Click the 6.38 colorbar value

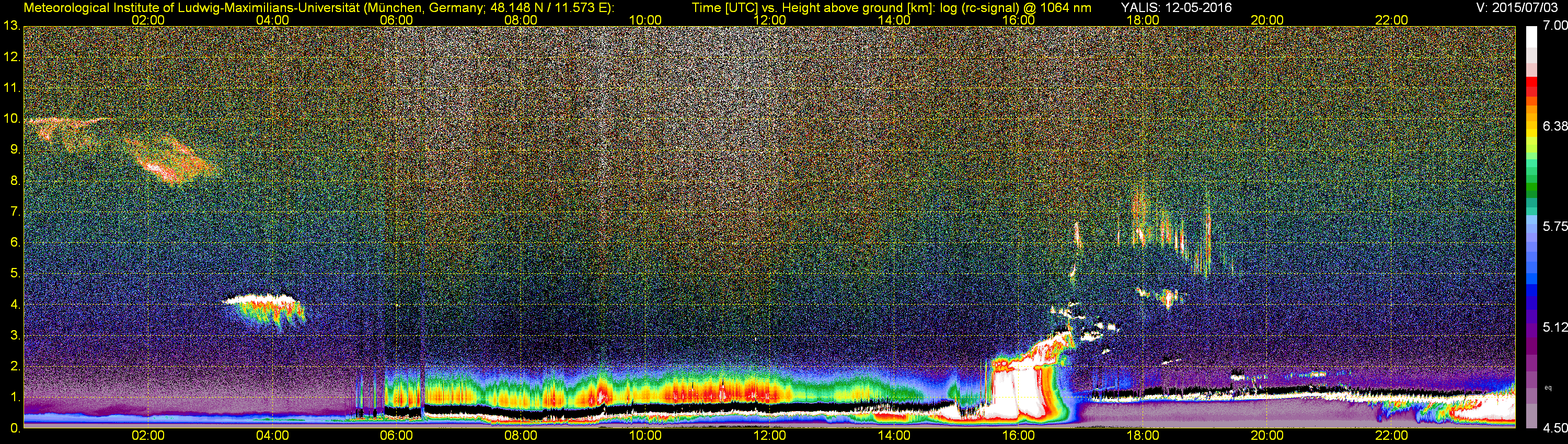(1554, 126)
